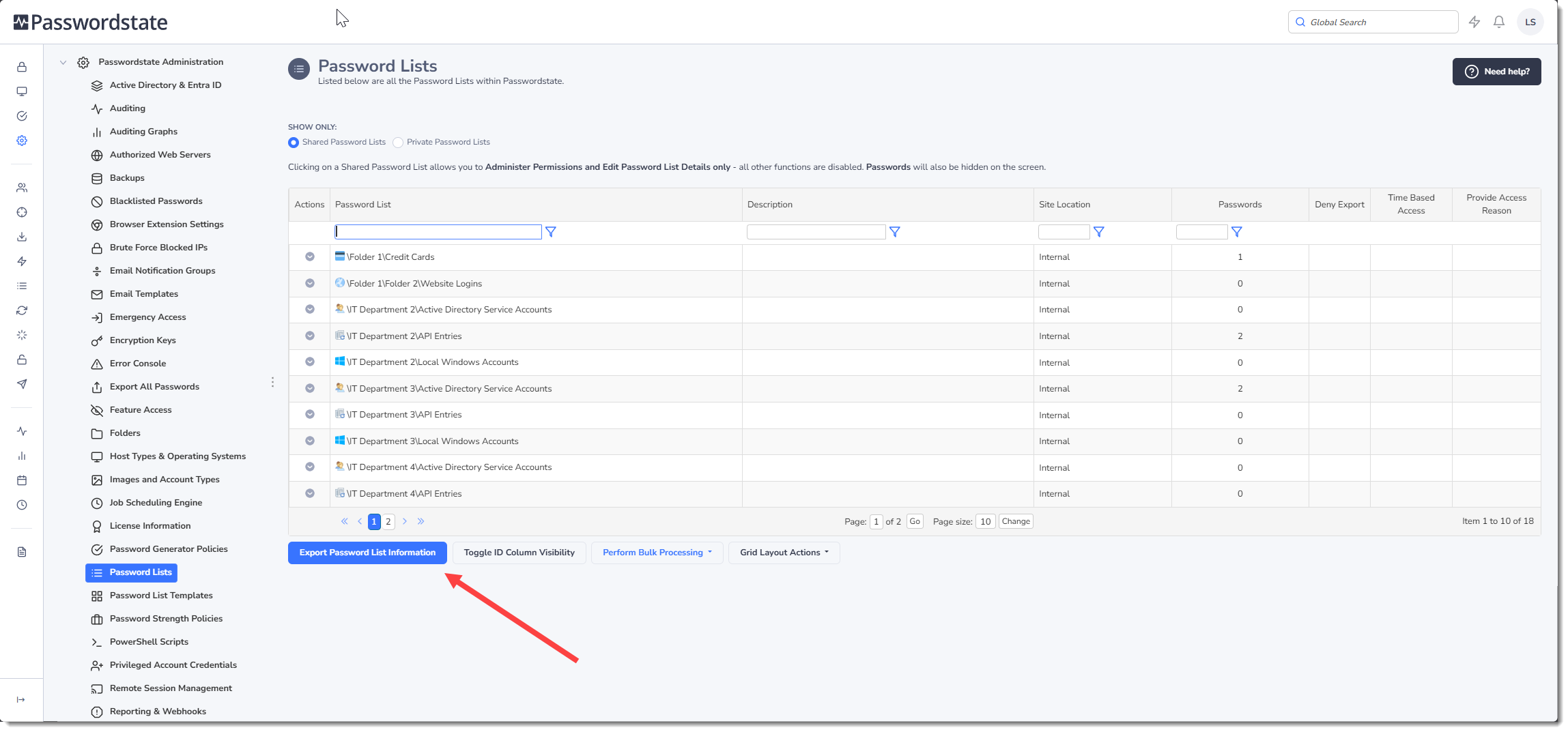Go to Backups in the admin menu
Viewport: 1568px width, 732px height.
click(127, 178)
